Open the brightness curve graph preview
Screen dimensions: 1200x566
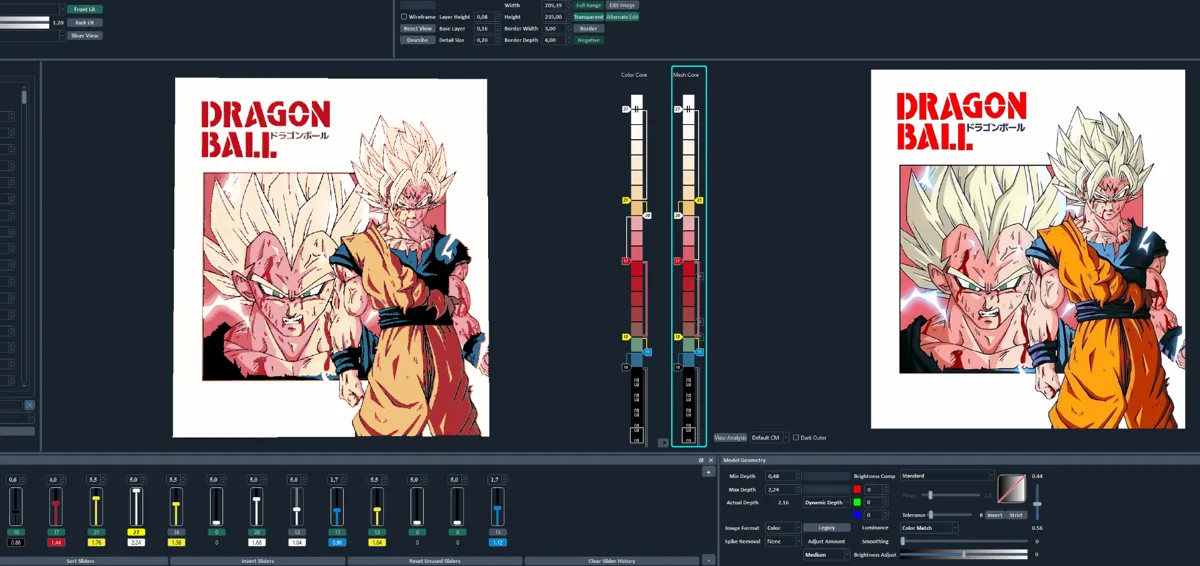(x=1012, y=488)
